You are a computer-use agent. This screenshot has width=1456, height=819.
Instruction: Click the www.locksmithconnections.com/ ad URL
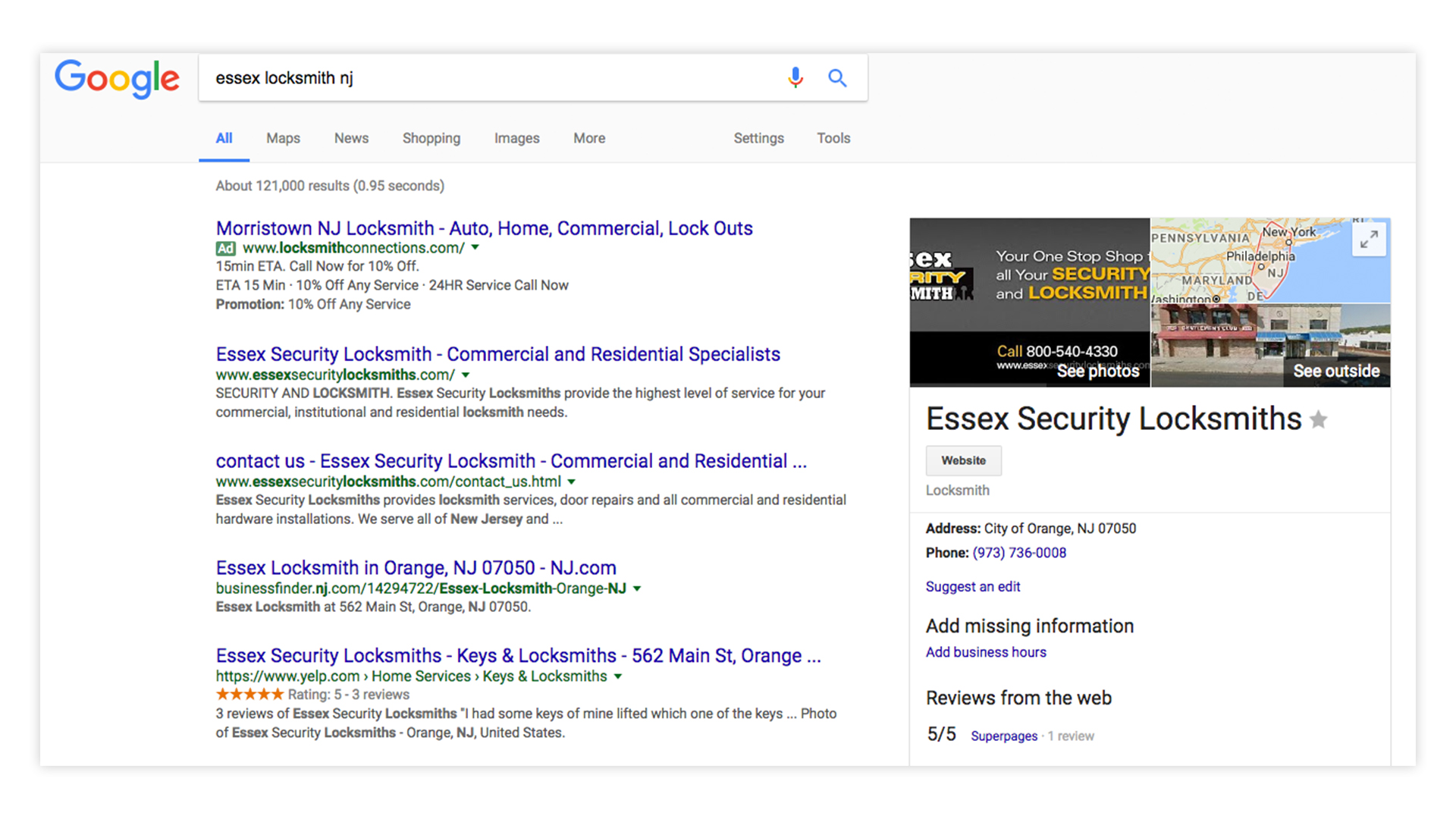tap(353, 248)
